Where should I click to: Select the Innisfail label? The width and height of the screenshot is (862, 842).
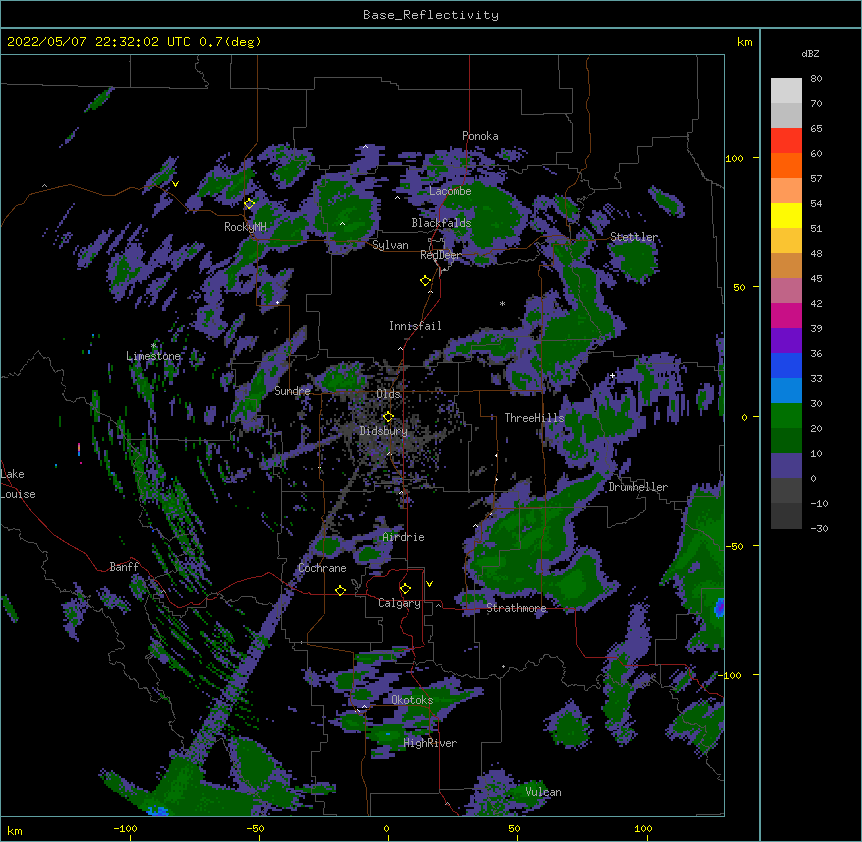[415, 326]
